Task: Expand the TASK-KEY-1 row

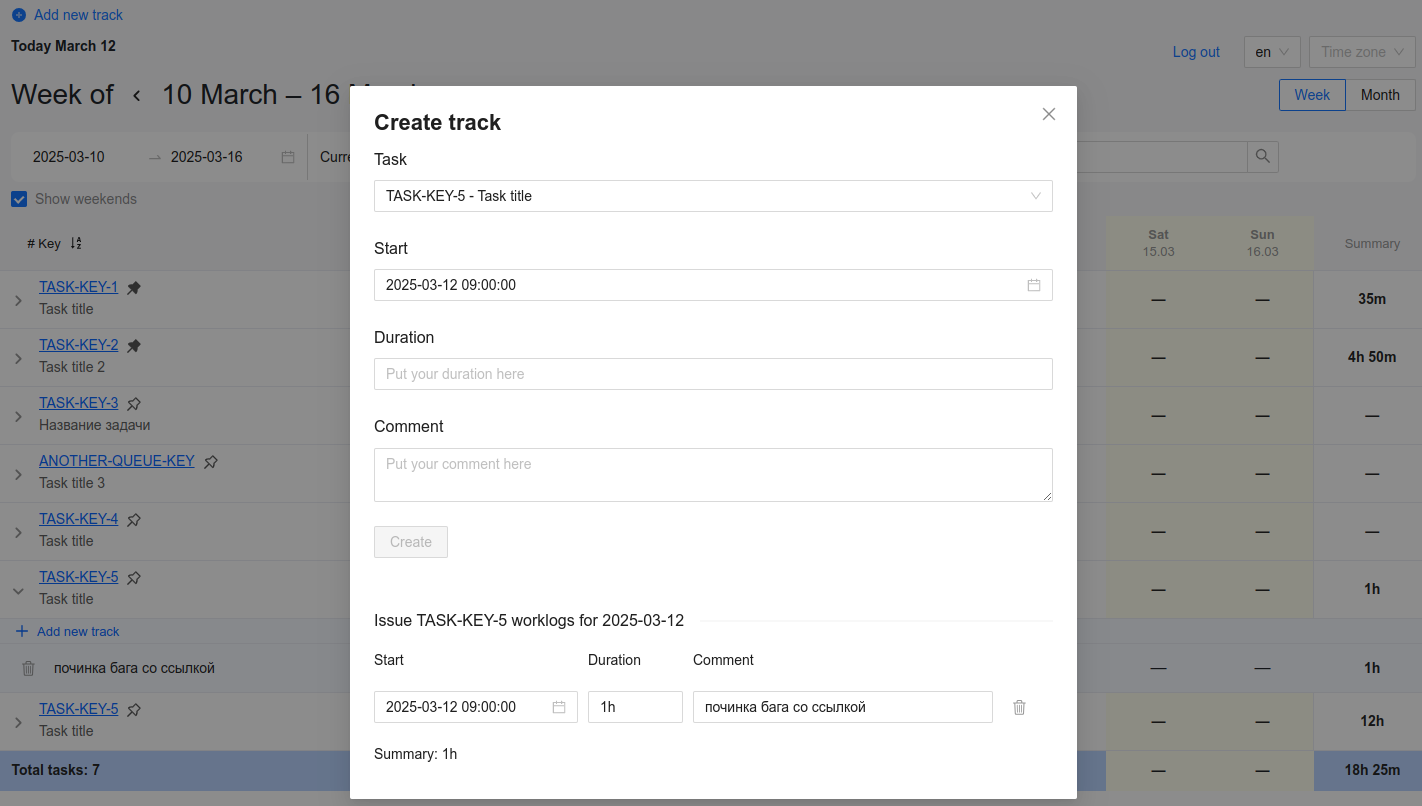Action: [x=18, y=300]
